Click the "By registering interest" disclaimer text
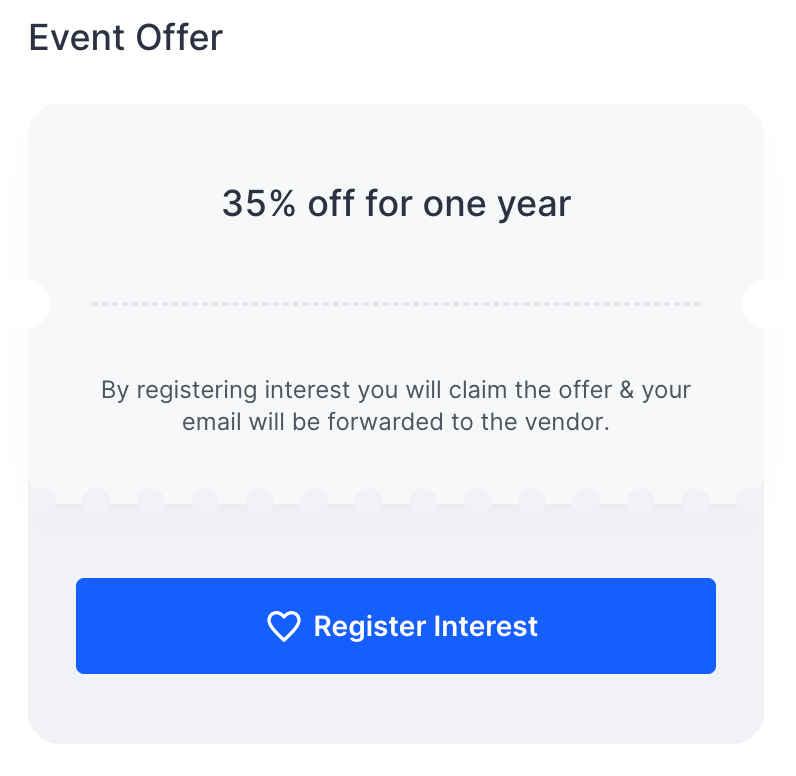 [x=396, y=405]
